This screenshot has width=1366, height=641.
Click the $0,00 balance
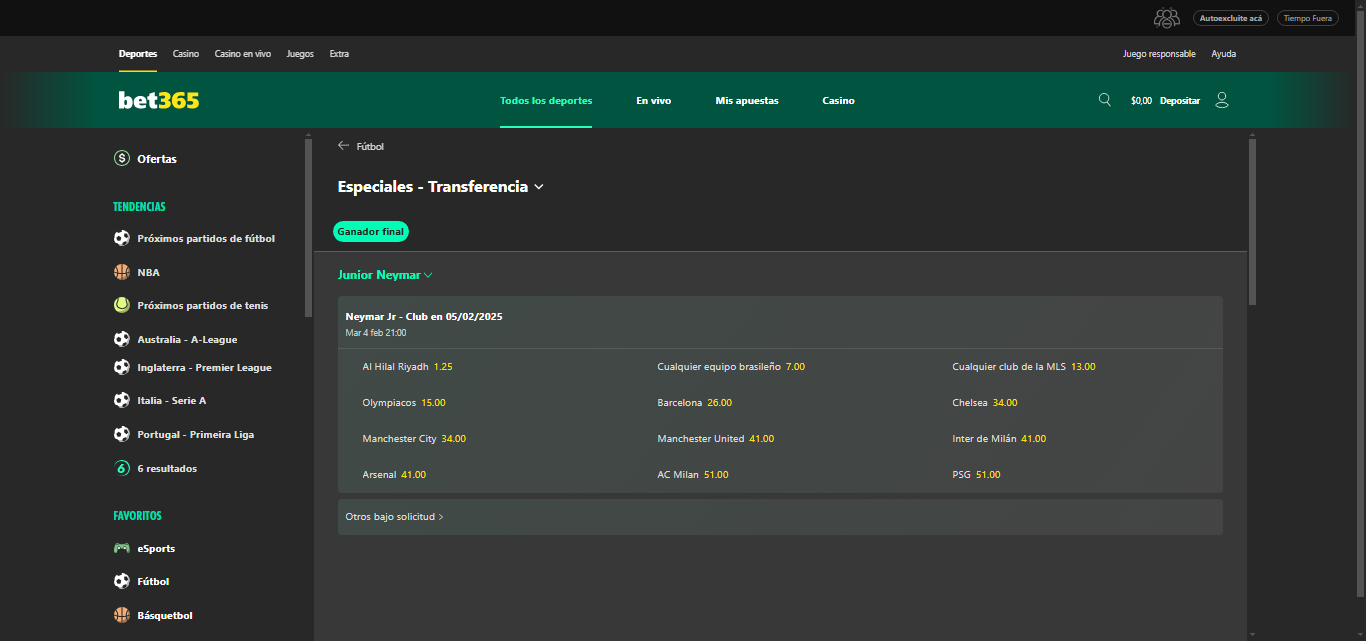pos(1141,101)
